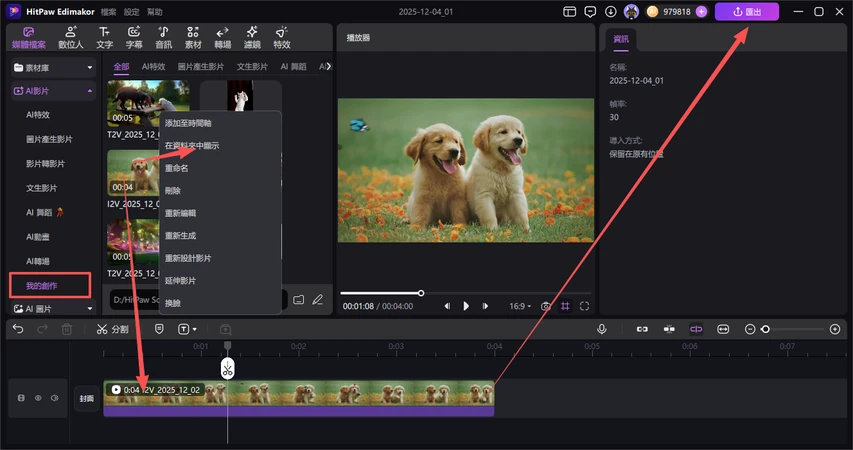The height and width of the screenshot is (450, 853).
Task: Open the 轉場 transitions tool
Action: [222, 38]
